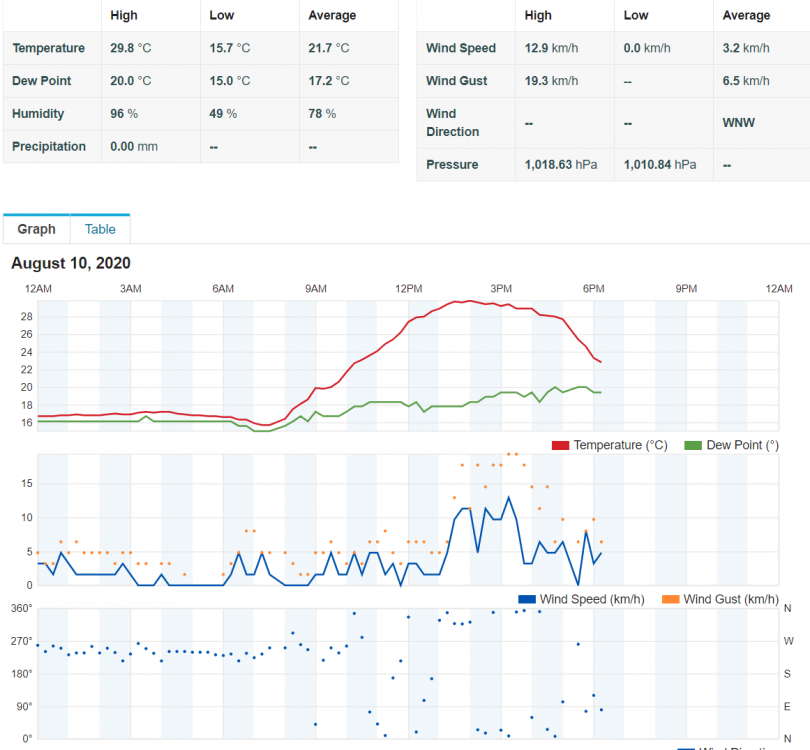Toggle the Dew Point legend label
The width and height of the screenshot is (810, 750).
[x=742, y=445]
